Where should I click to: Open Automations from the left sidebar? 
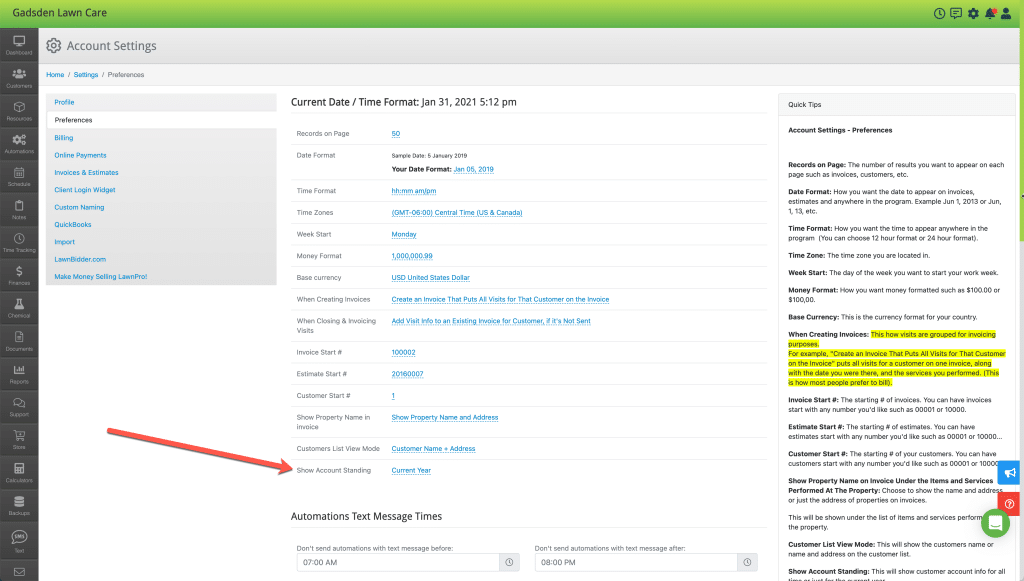coord(19,143)
